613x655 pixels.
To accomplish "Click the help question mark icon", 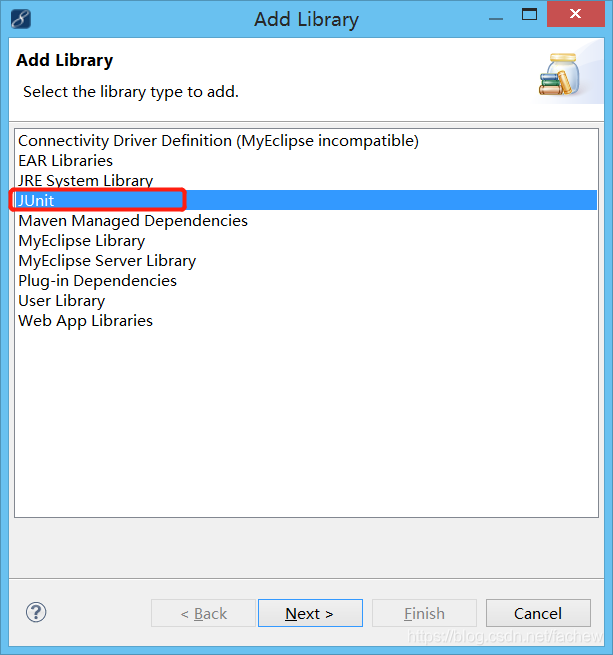I will click(x=36, y=612).
